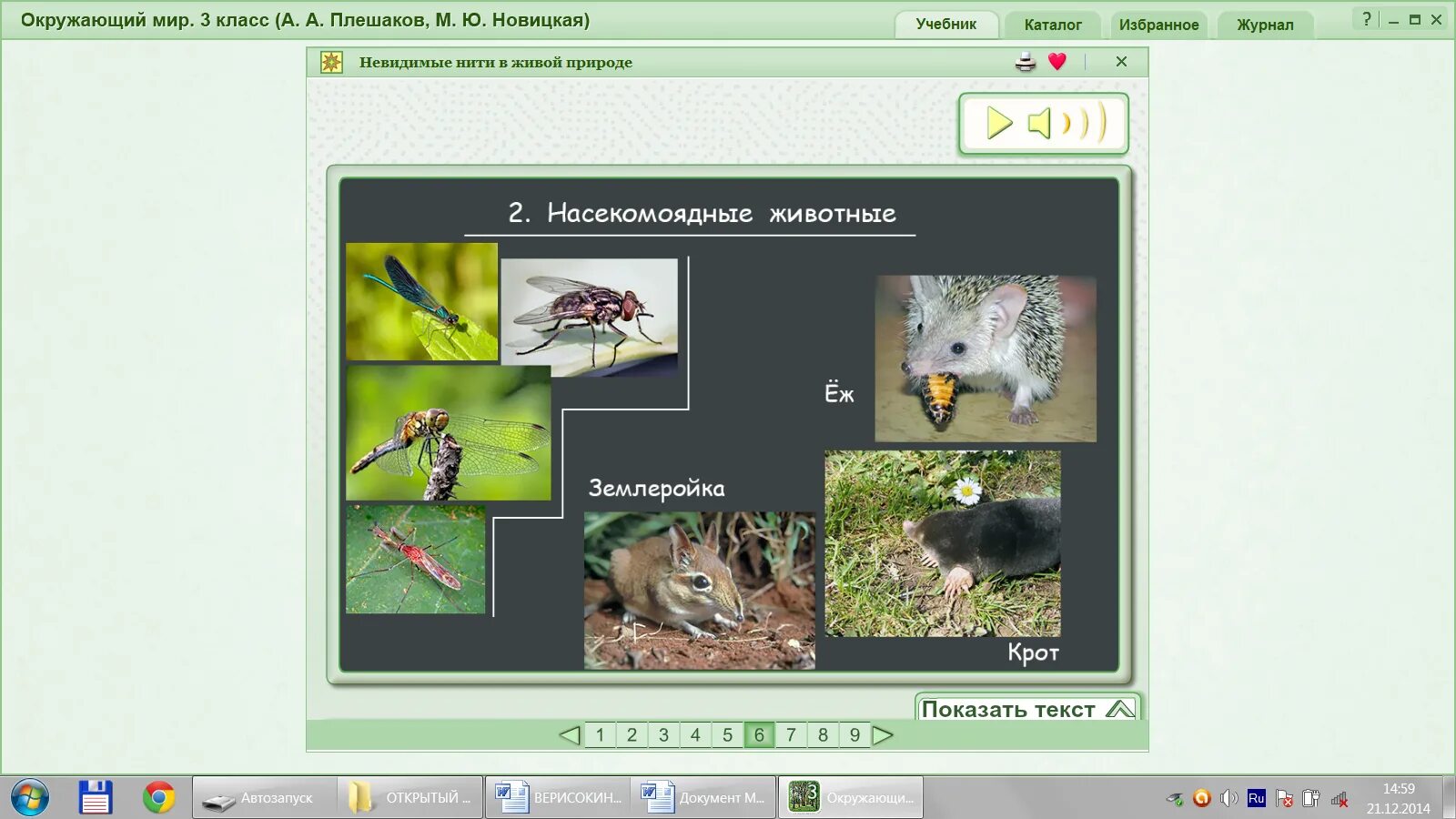Viewport: 1456px width, 819px height.
Task: Play the slide audio narration
Action: coord(999,123)
